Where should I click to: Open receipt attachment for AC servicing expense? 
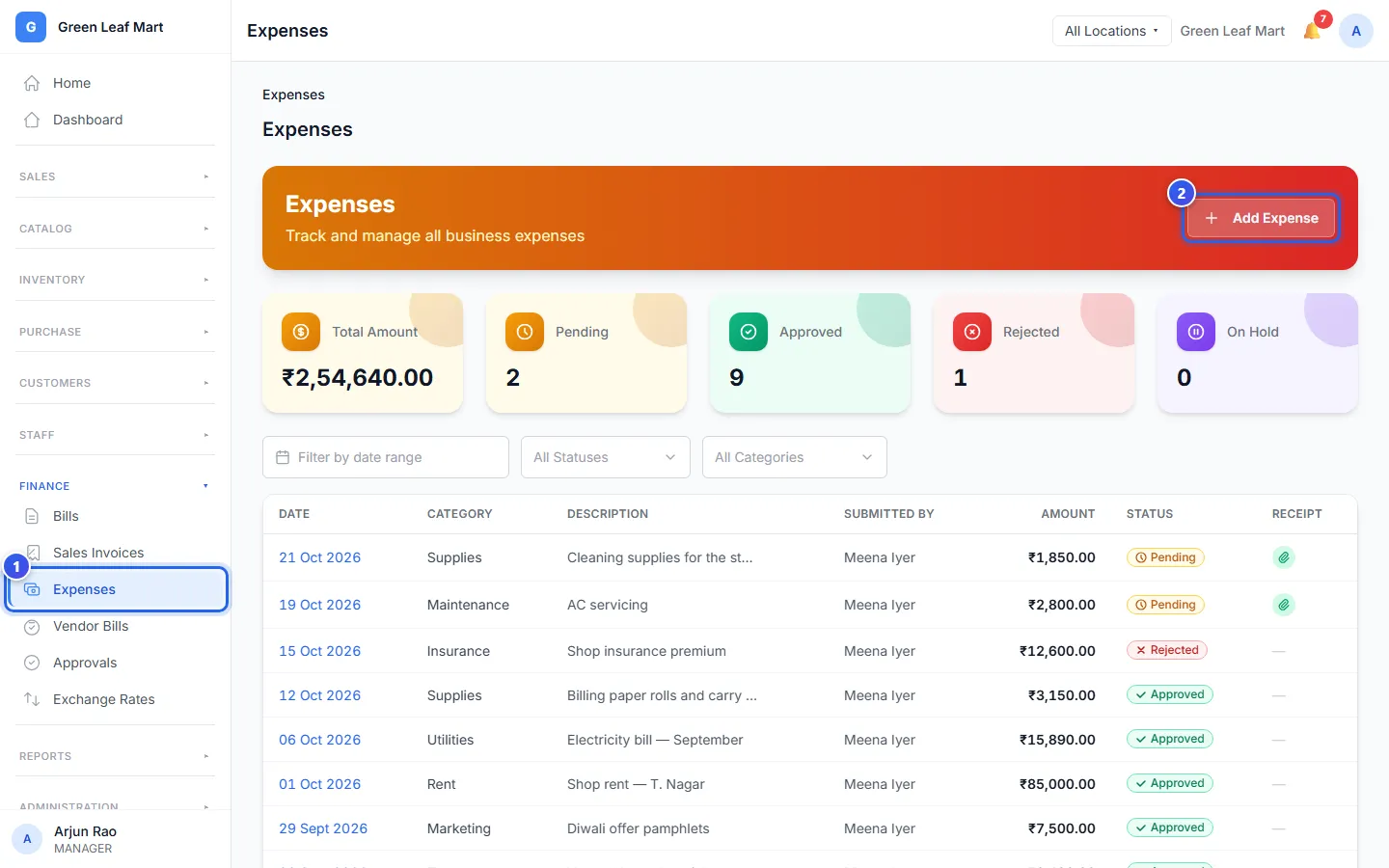pyautogui.click(x=1284, y=605)
